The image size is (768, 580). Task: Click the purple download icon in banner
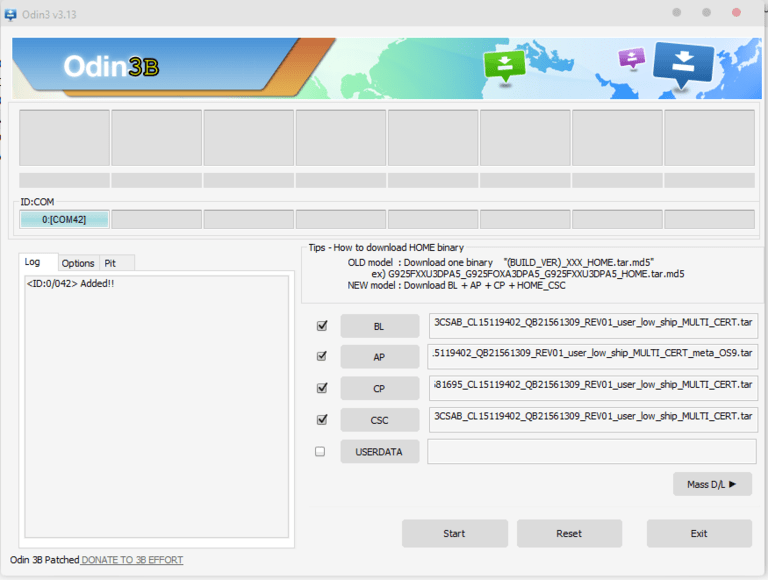[632, 58]
